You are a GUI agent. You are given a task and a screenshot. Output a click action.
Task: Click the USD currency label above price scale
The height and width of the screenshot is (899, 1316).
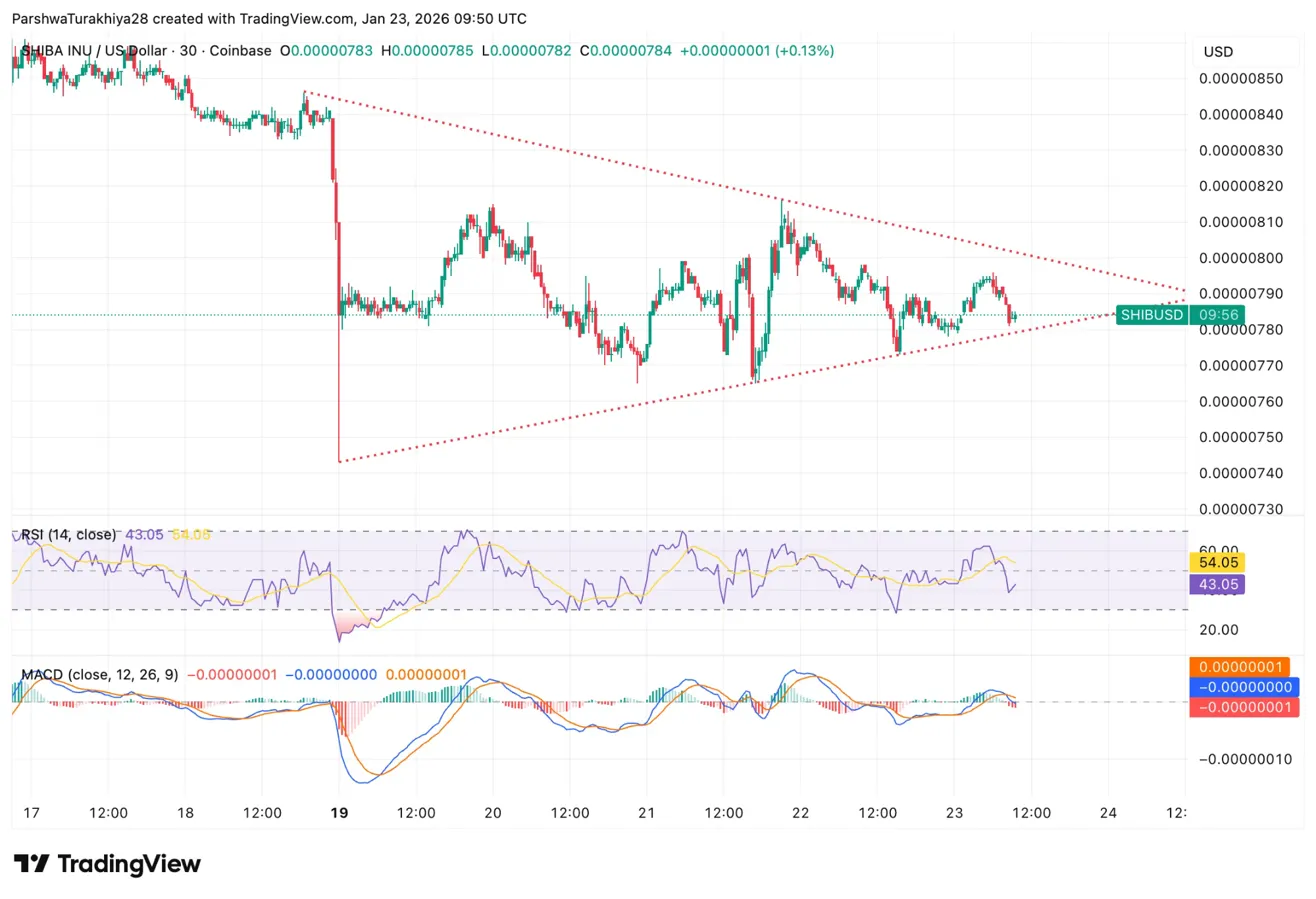(1218, 51)
